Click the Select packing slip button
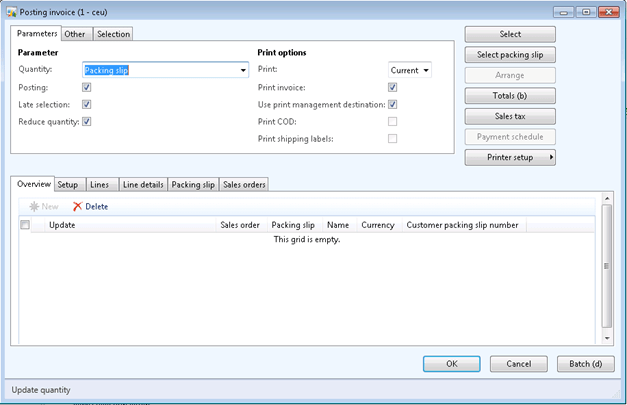Viewport: 627px width, 405px height. pos(510,54)
